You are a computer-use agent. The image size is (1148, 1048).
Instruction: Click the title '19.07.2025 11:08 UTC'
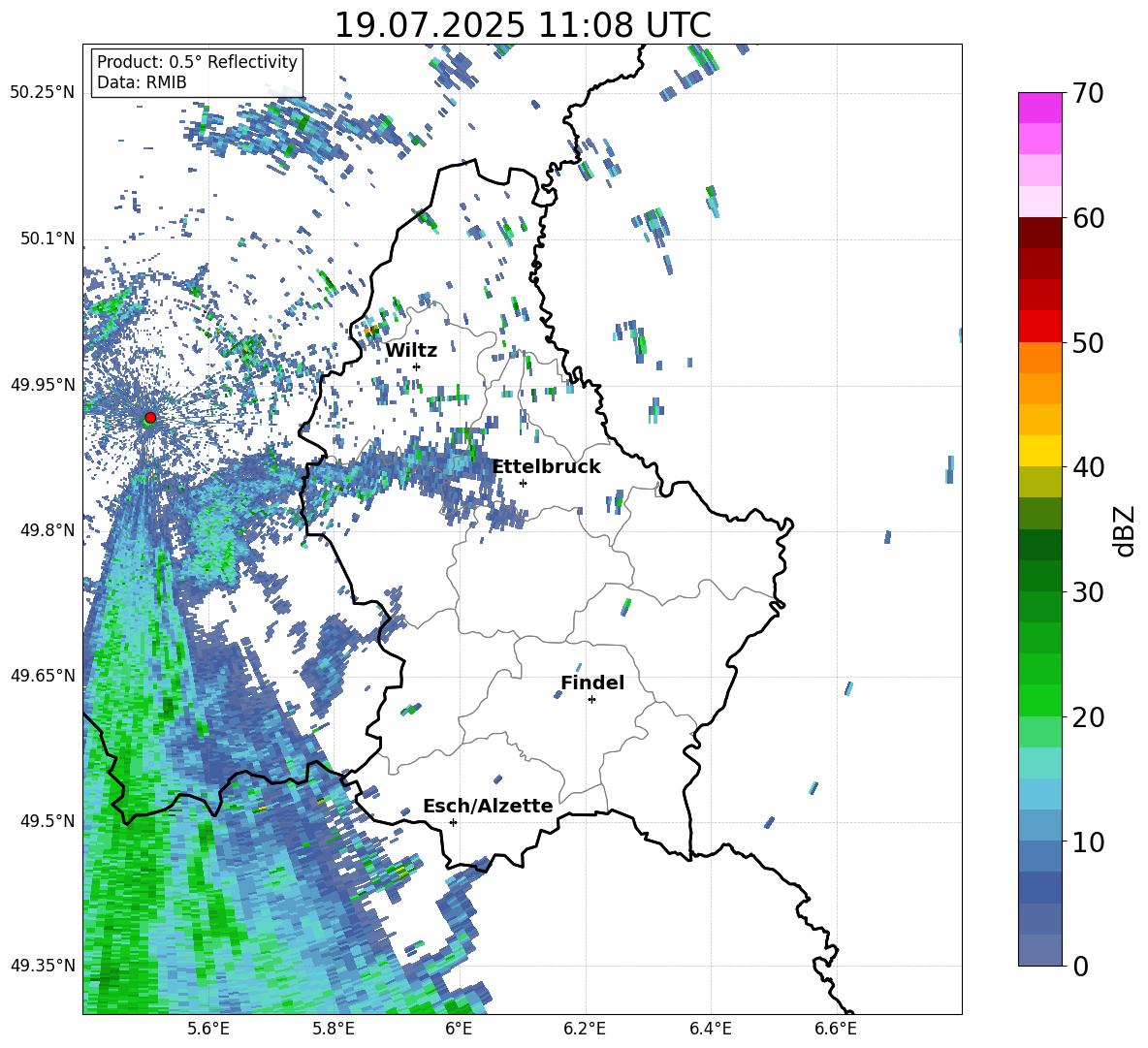click(523, 25)
